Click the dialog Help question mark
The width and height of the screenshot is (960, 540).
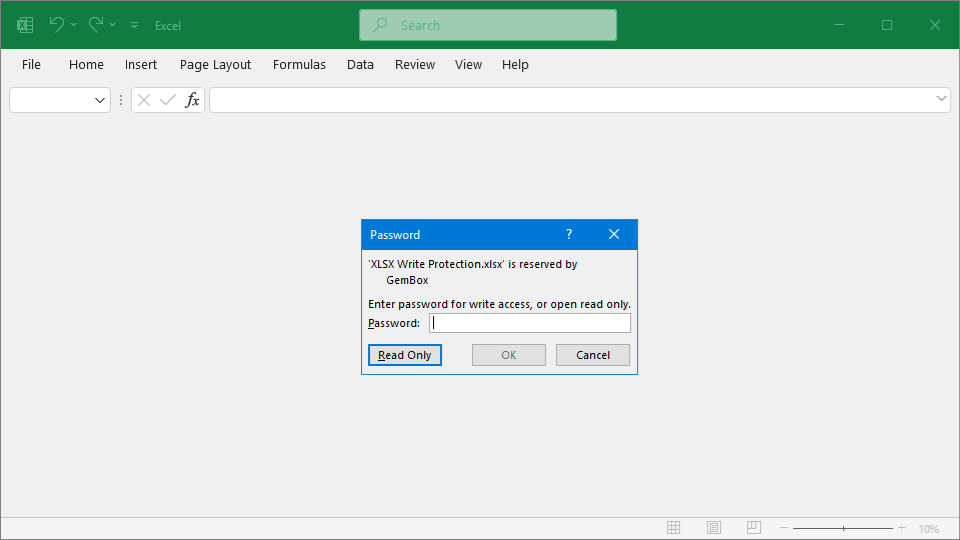click(569, 234)
